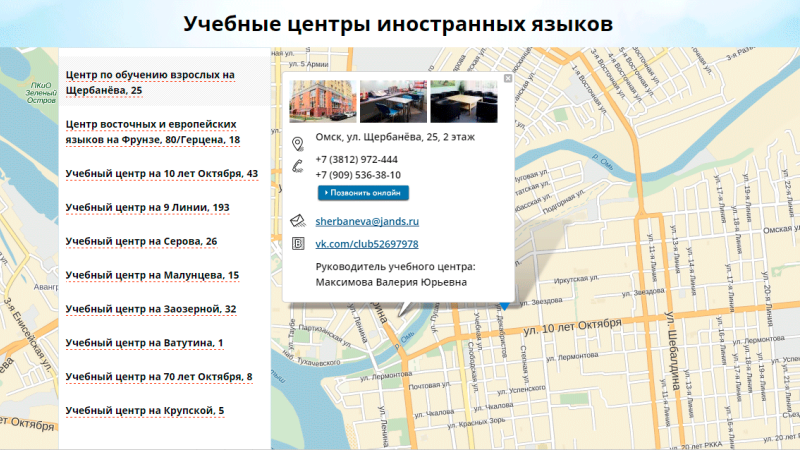Viewport: 800px width, 450px height.
Task: Click the VK social network icon
Action: tap(298, 243)
